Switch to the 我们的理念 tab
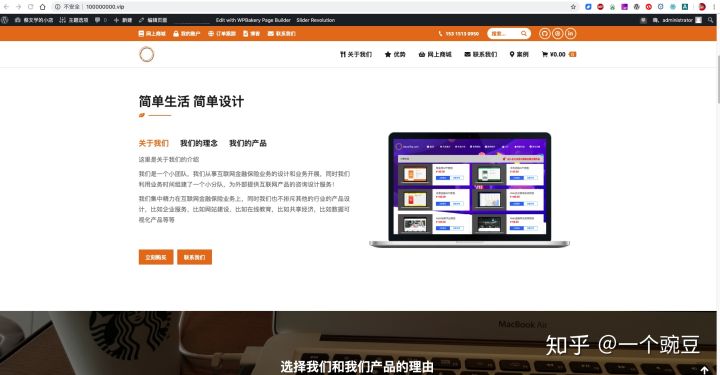Screen dimensions: 720x375 click(199, 143)
